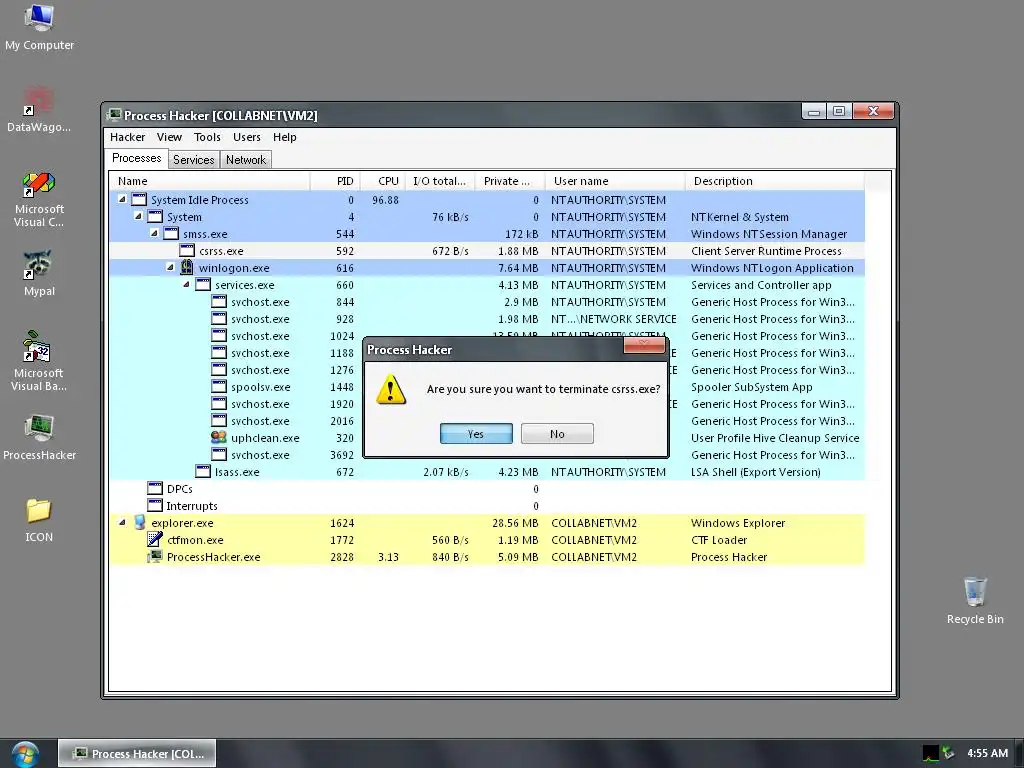Select the ctfmon.exe process row
This screenshot has width=1024, height=768.
[487, 539]
